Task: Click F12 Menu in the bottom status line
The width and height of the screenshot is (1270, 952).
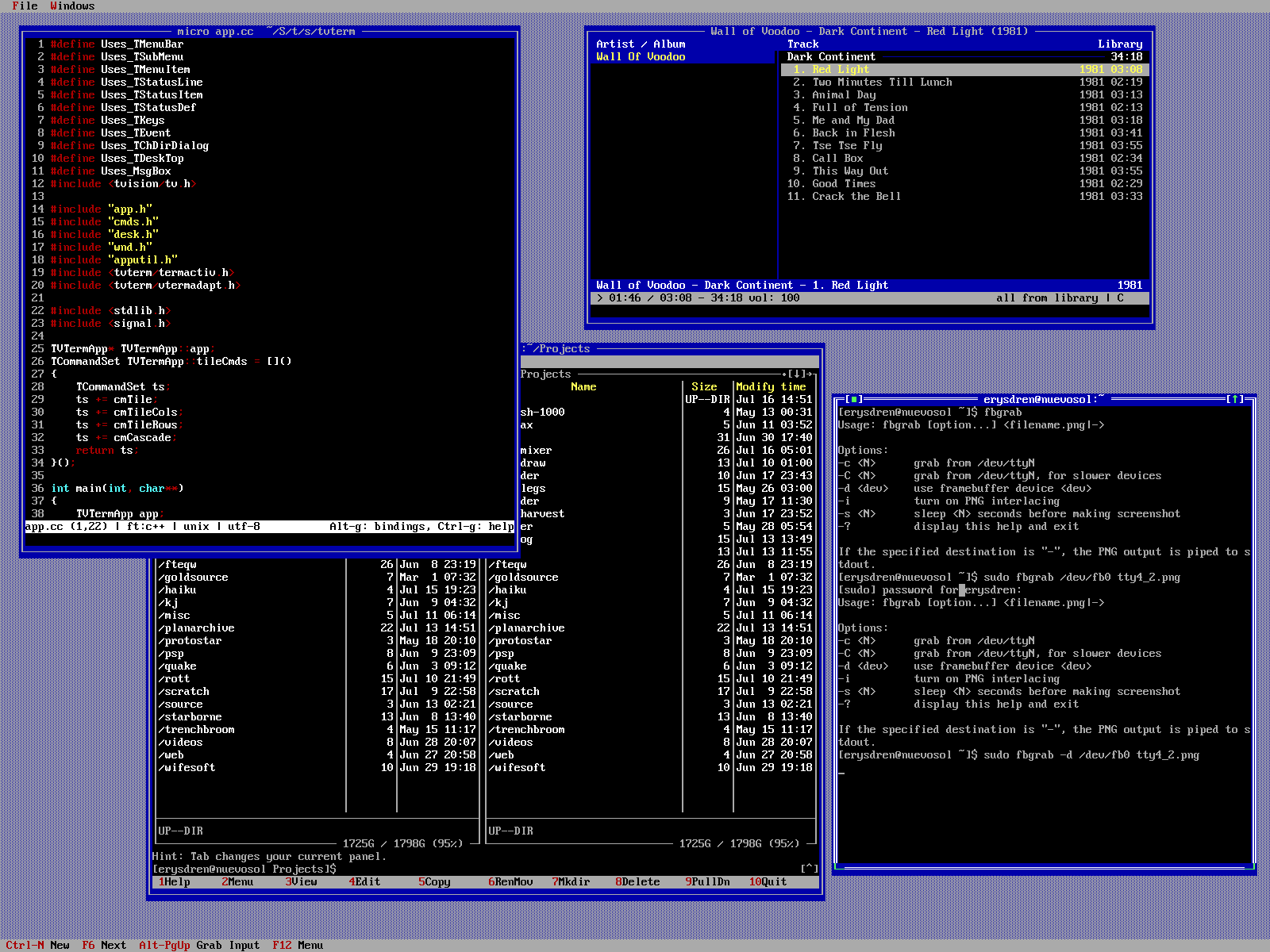Action: click(297, 945)
